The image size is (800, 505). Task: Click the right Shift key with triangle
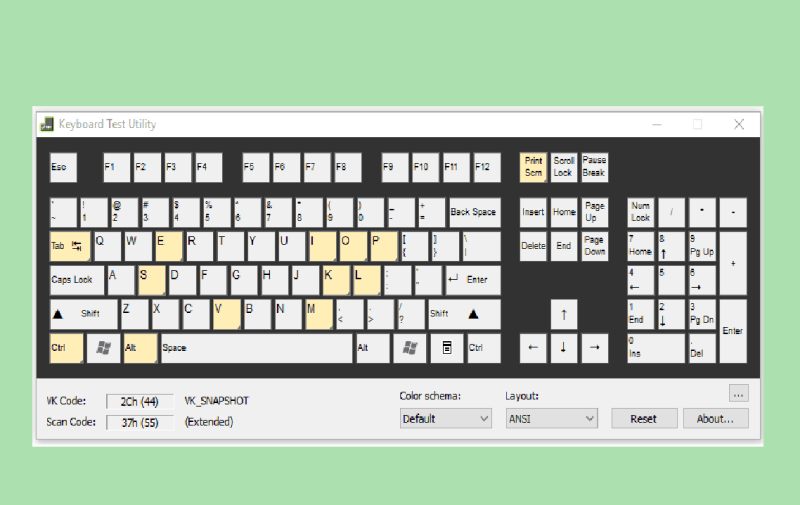click(x=464, y=314)
